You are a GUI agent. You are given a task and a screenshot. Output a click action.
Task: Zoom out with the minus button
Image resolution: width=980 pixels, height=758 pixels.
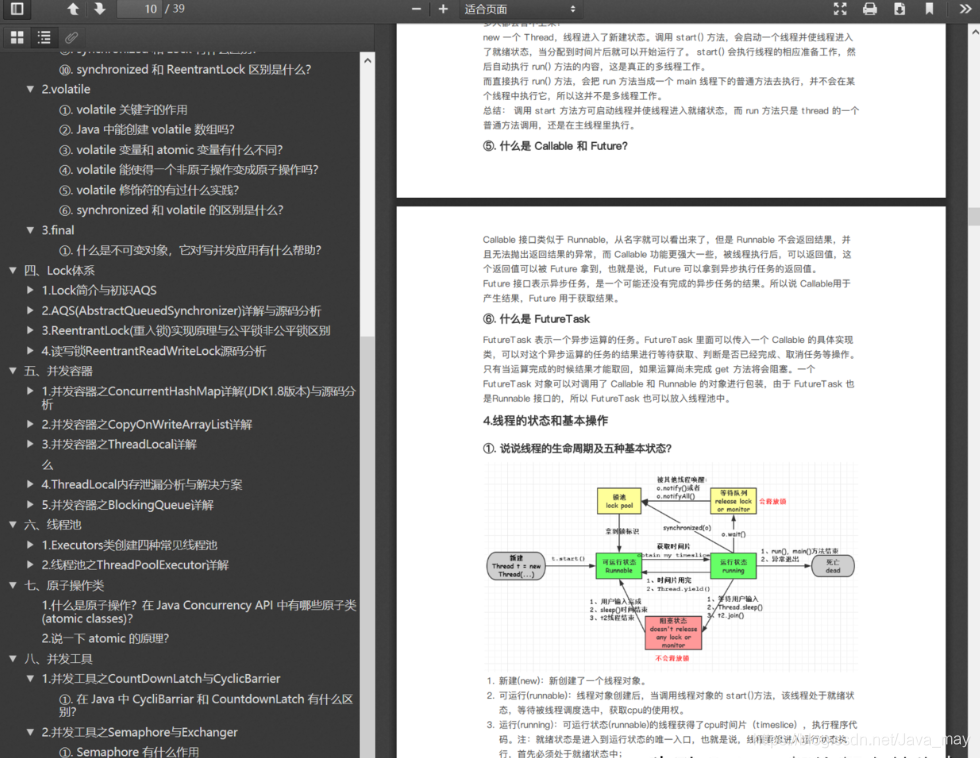pos(416,9)
